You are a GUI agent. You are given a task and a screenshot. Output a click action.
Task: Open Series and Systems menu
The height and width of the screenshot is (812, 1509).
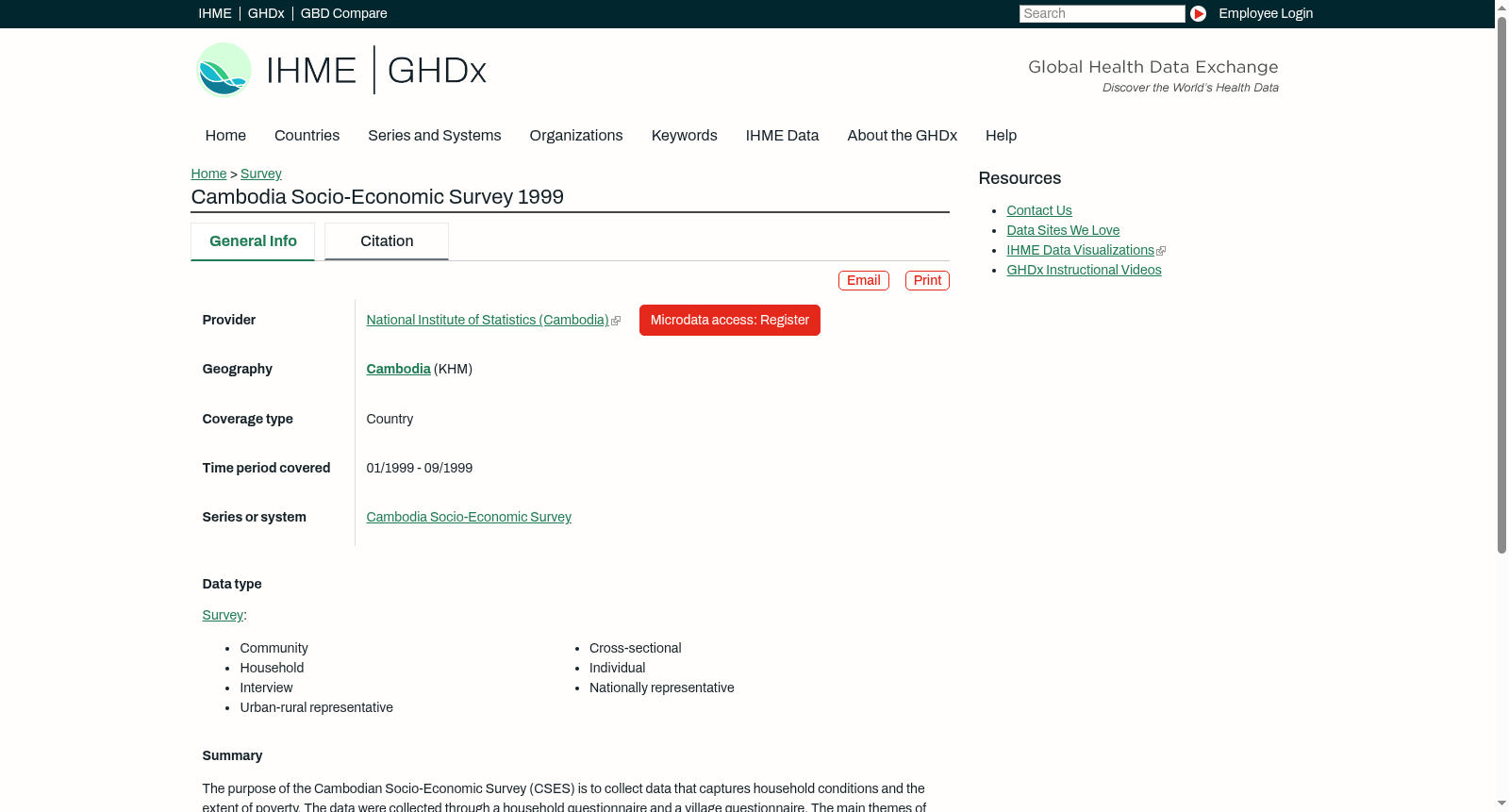pyautogui.click(x=435, y=135)
